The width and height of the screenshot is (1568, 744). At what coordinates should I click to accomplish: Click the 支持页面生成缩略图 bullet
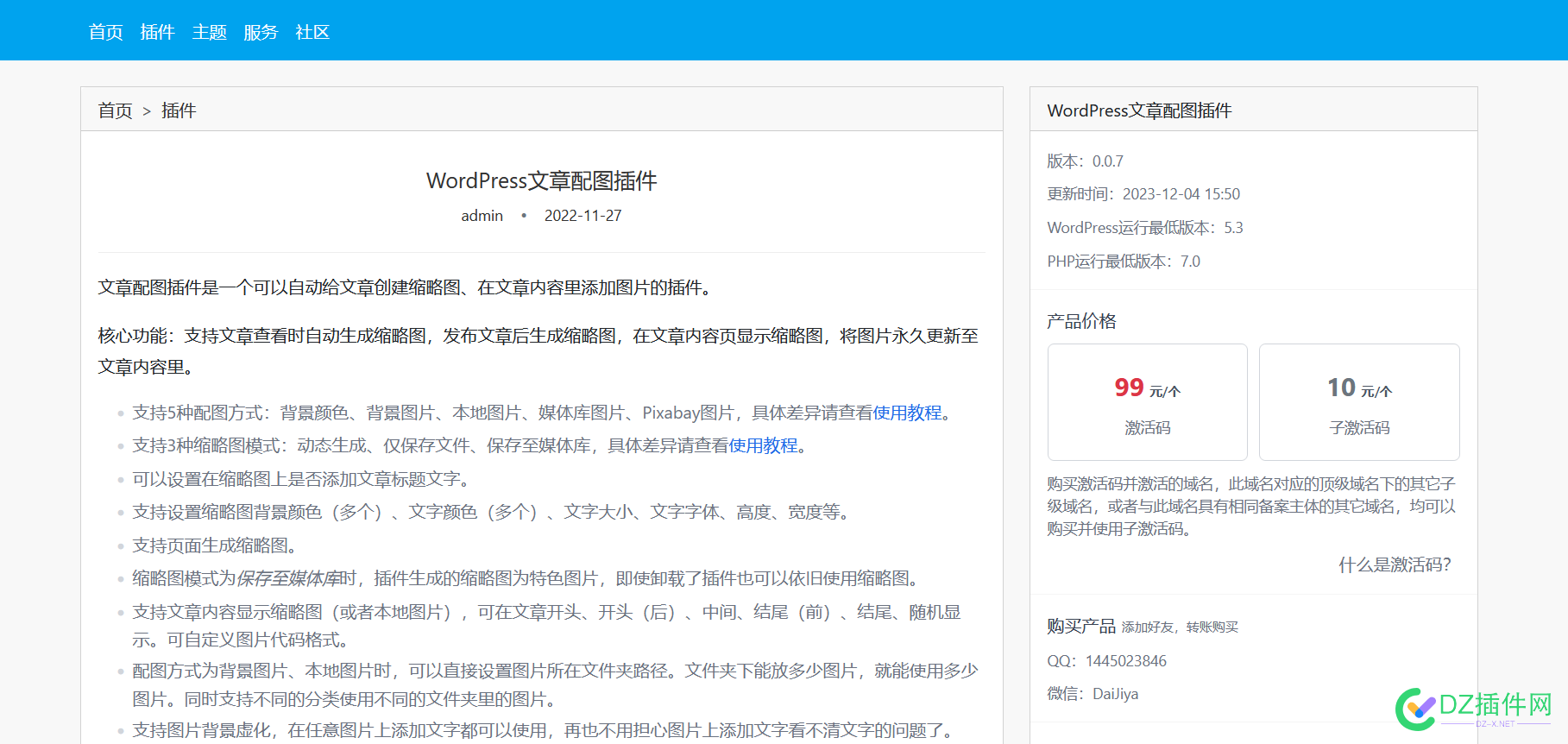pyautogui.click(x=217, y=545)
